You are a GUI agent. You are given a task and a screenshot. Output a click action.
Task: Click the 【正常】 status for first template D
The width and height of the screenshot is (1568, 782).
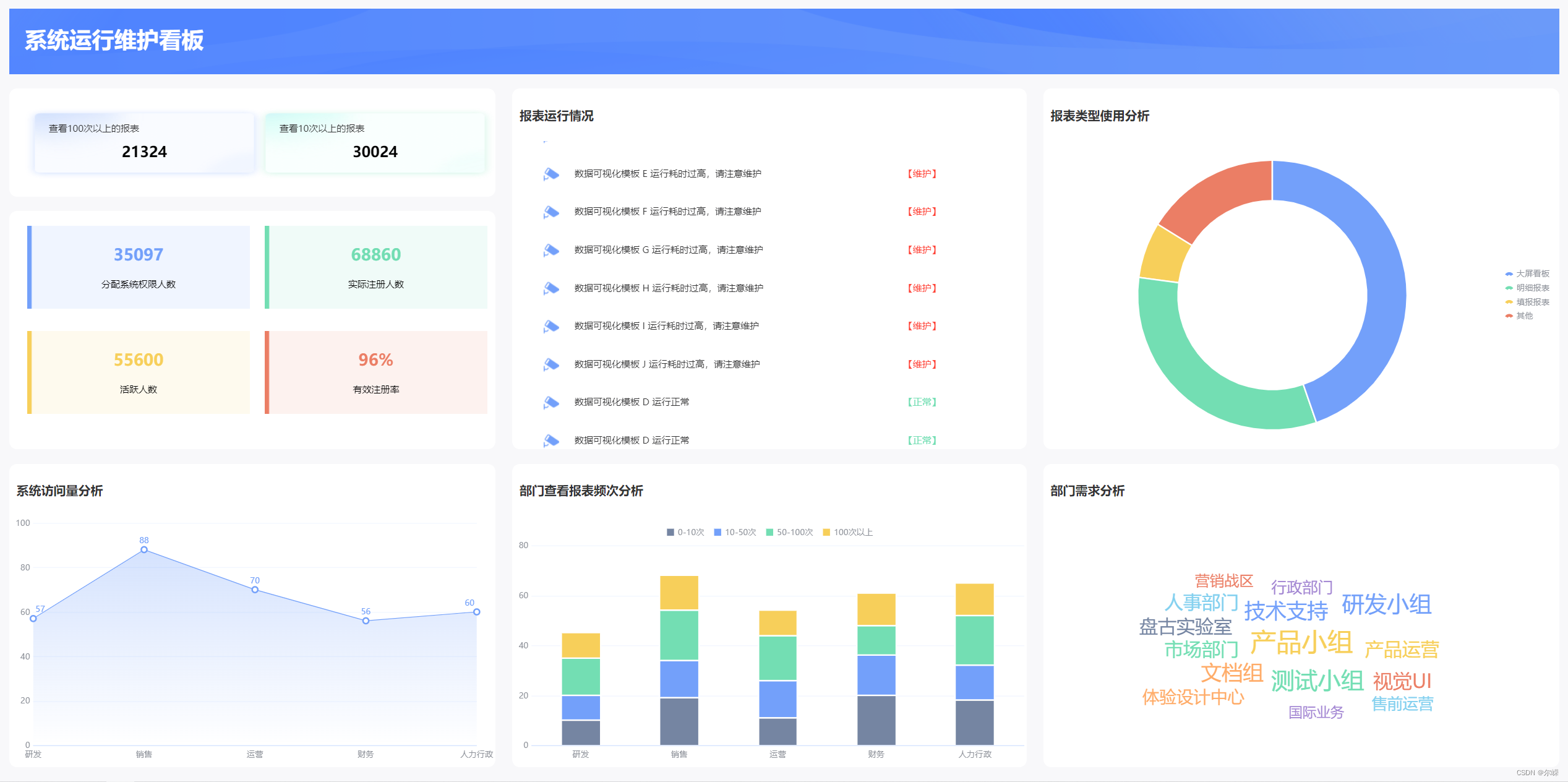point(922,402)
